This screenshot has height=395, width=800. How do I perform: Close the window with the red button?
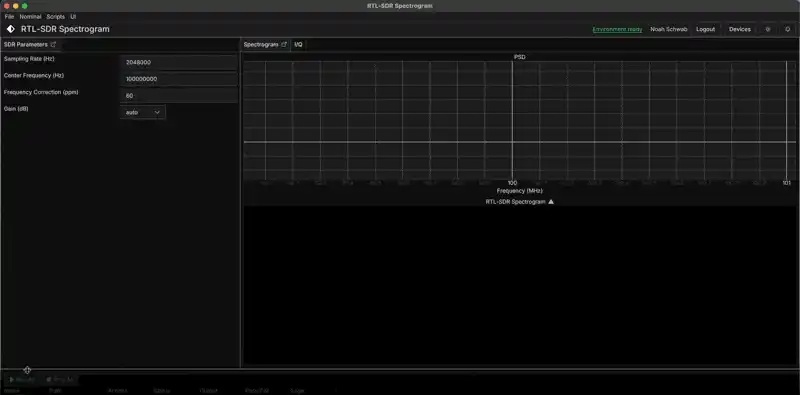tap(7, 6)
